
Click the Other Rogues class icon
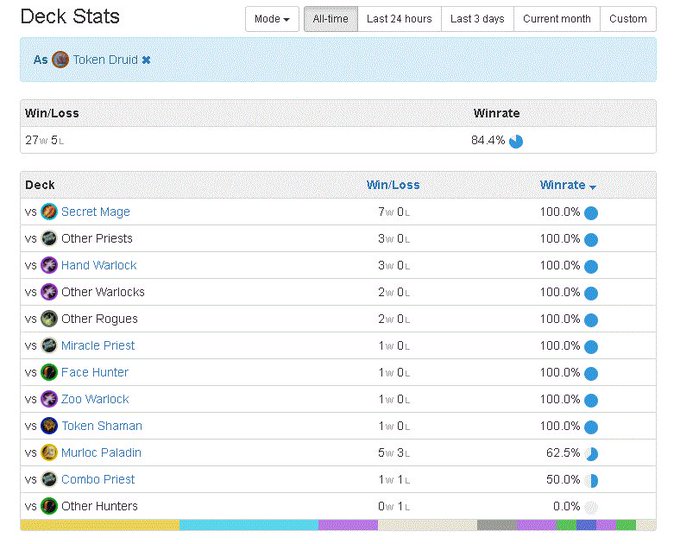(x=49, y=319)
